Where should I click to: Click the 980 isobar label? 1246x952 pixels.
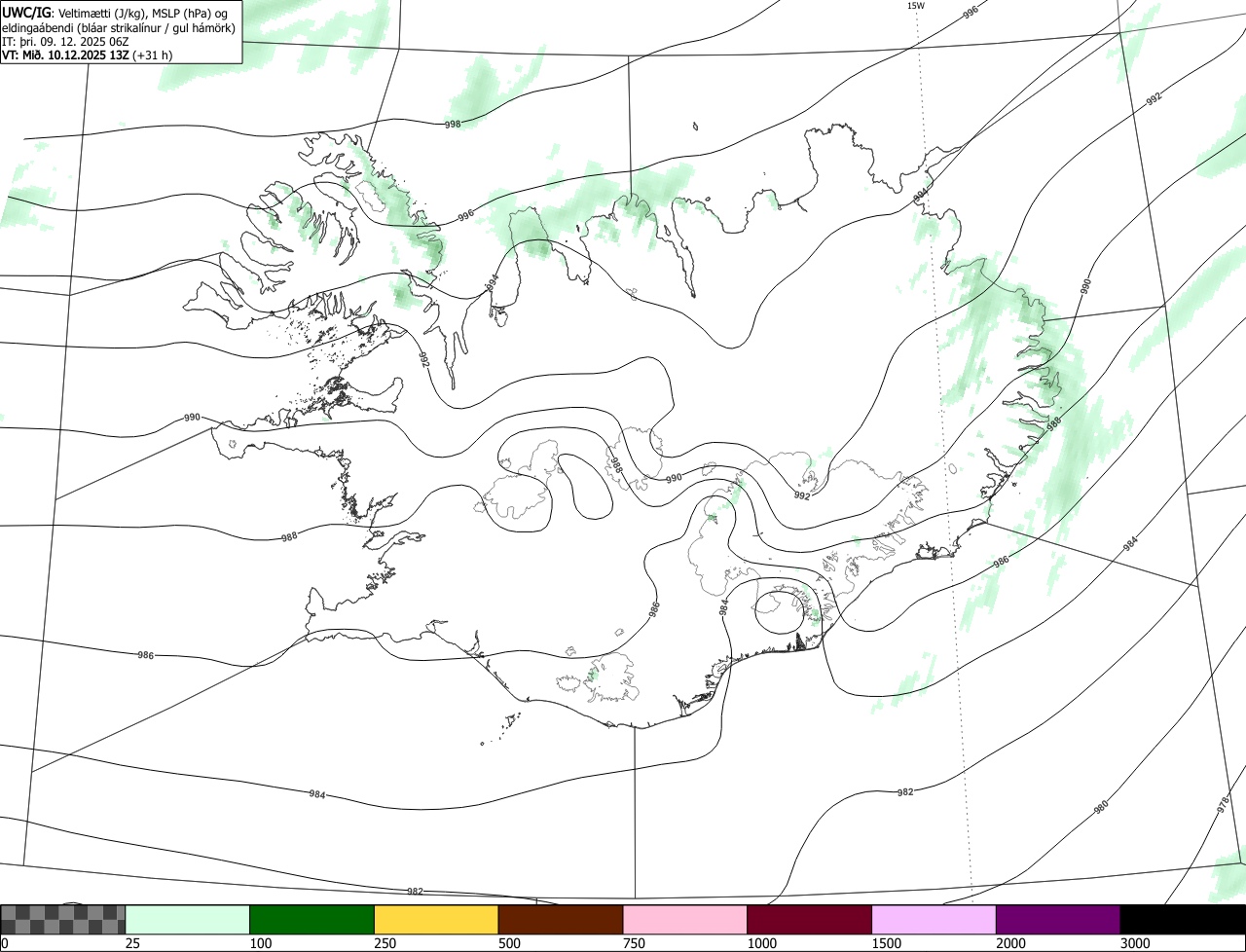(x=1101, y=807)
